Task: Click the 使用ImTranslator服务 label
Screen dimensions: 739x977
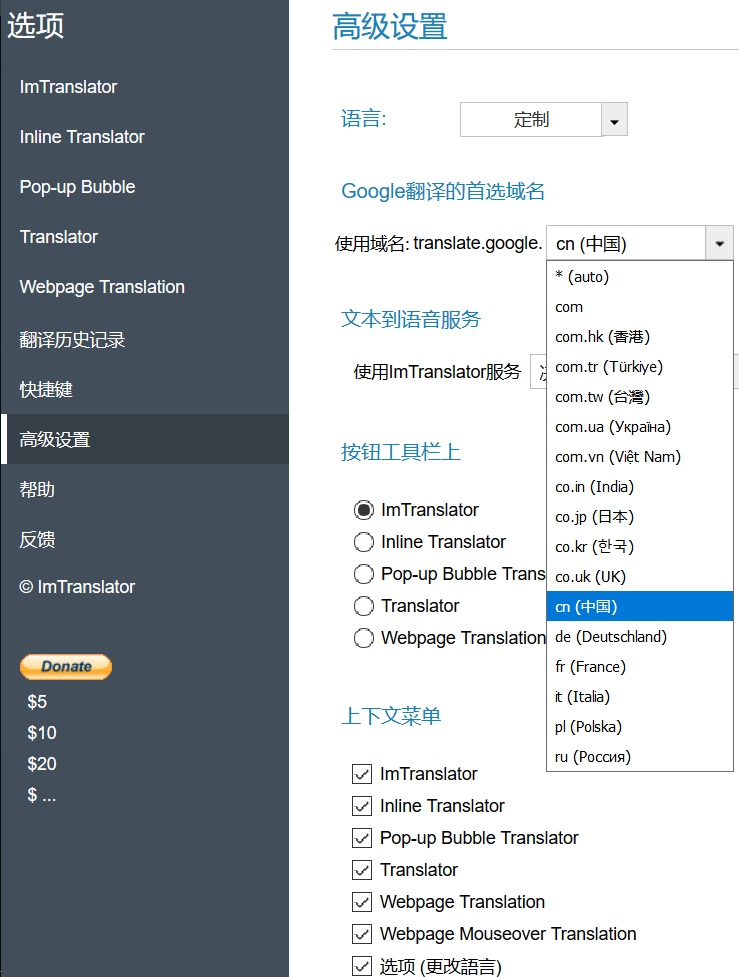Action: click(x=437, y=372)
